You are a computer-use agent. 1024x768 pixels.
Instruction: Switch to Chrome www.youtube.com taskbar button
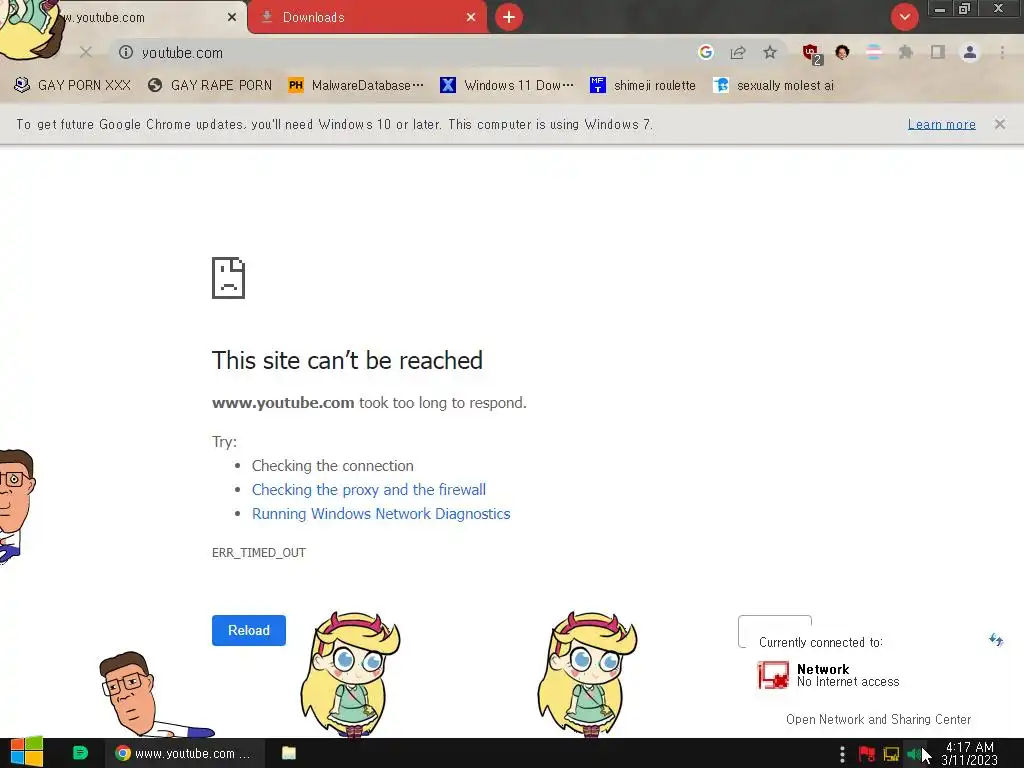pyautogui.click(x=184, y=753)
